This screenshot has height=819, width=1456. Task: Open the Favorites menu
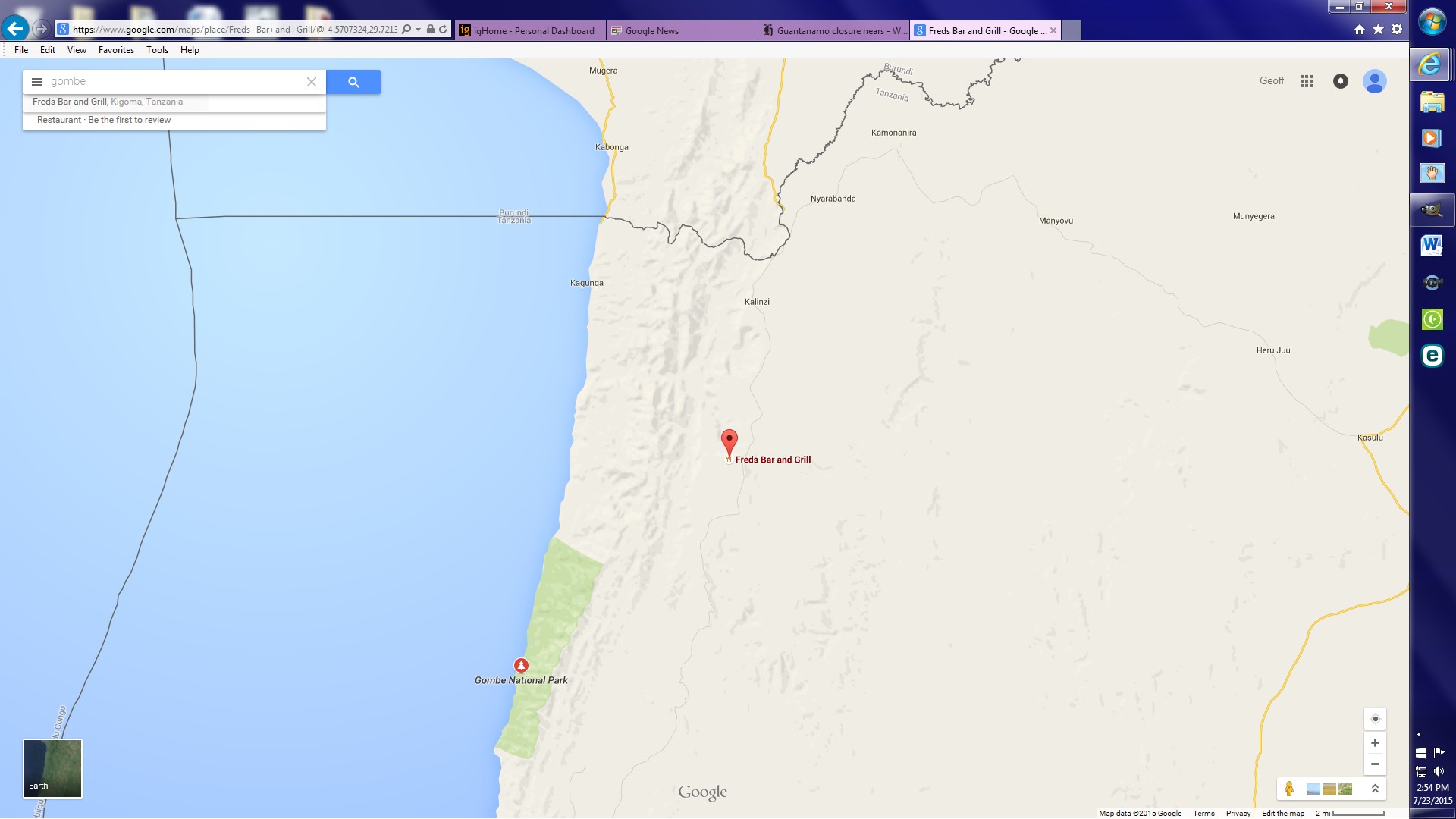coord(116,50)
